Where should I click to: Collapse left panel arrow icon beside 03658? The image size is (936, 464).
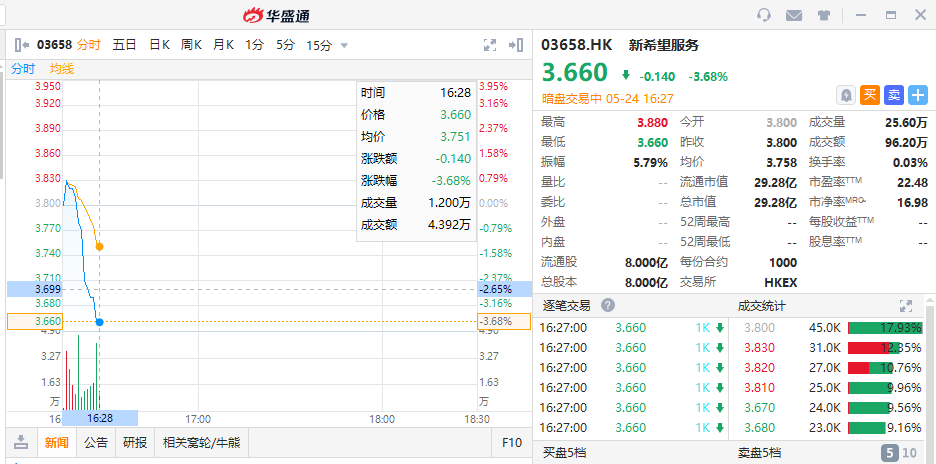click(22, 45)
